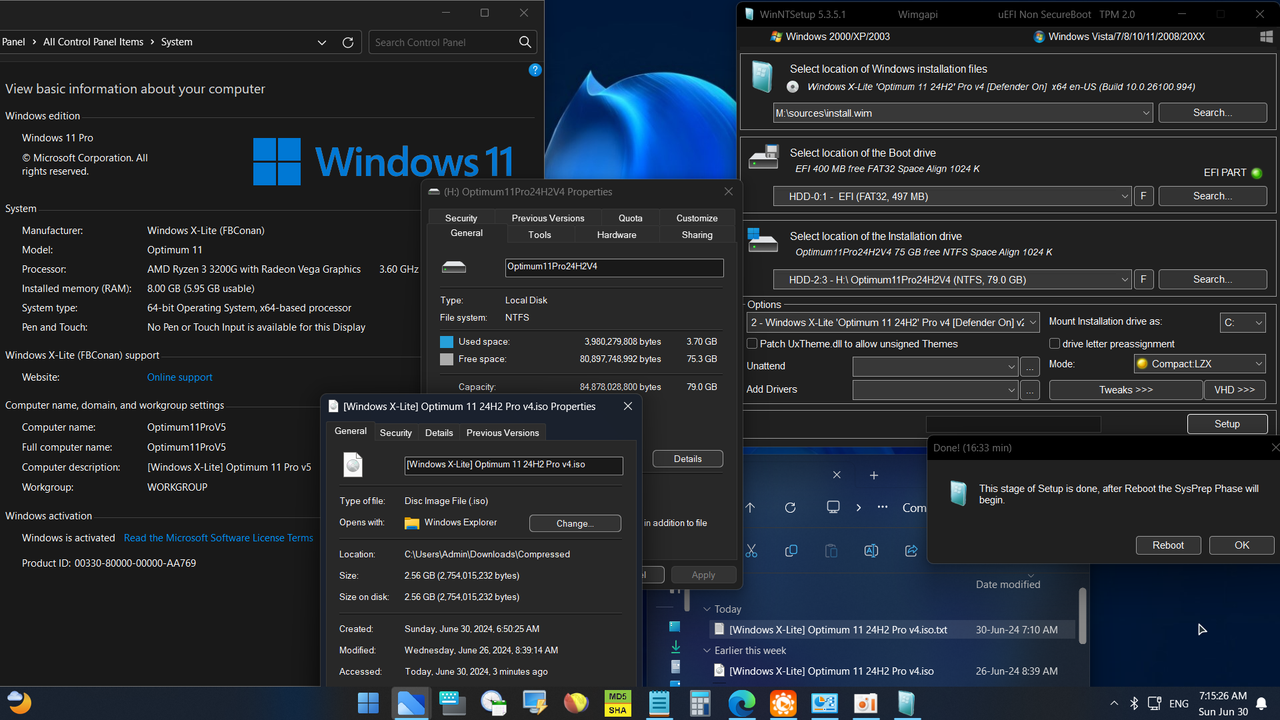Click the refresh icon in the Control Panel bar

coord(348,42)
